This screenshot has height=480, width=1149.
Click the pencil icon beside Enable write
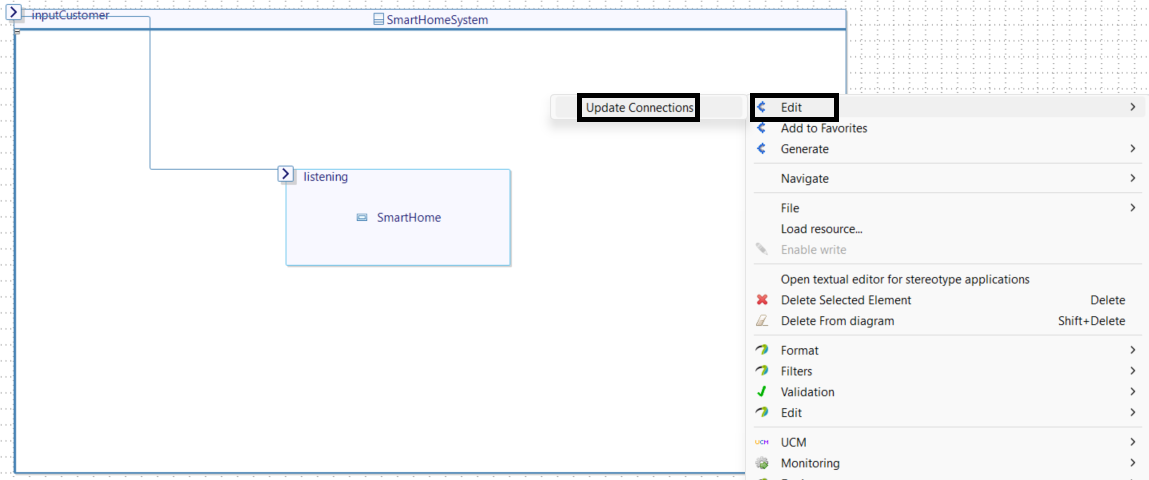point(762,250)
